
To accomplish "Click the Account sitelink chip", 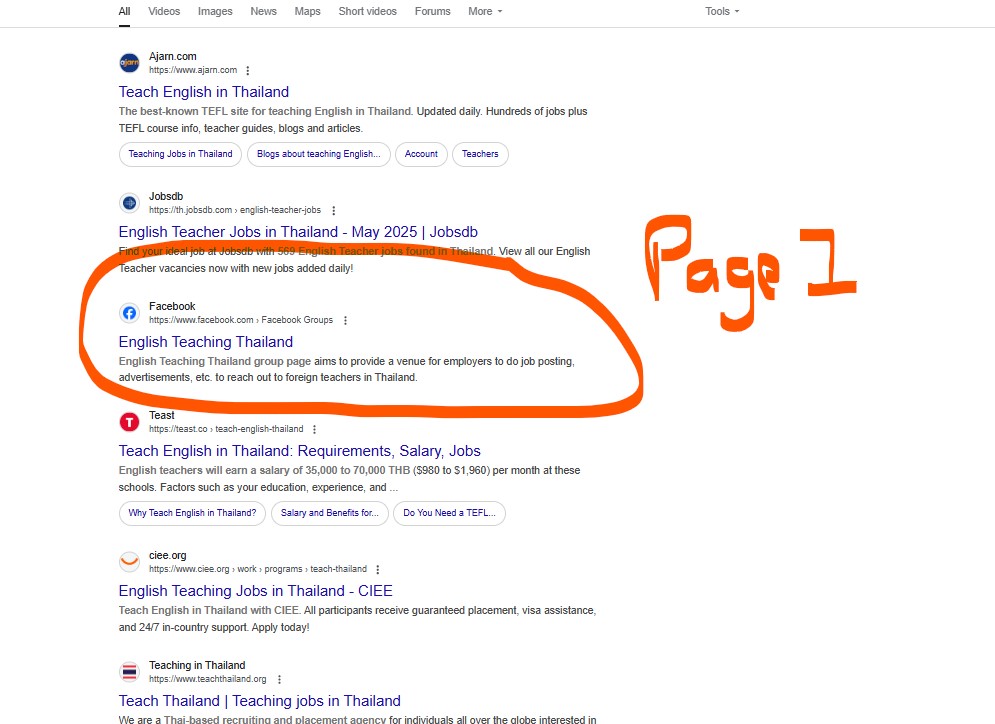I will (x=421, y=154).
